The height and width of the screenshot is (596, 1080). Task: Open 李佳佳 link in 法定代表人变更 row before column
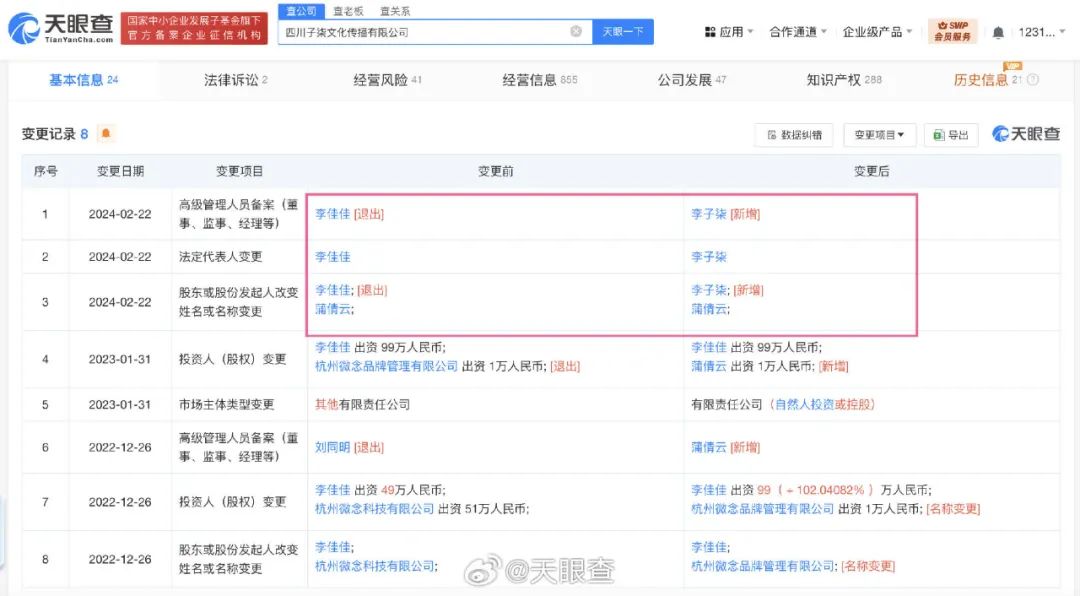333,257
